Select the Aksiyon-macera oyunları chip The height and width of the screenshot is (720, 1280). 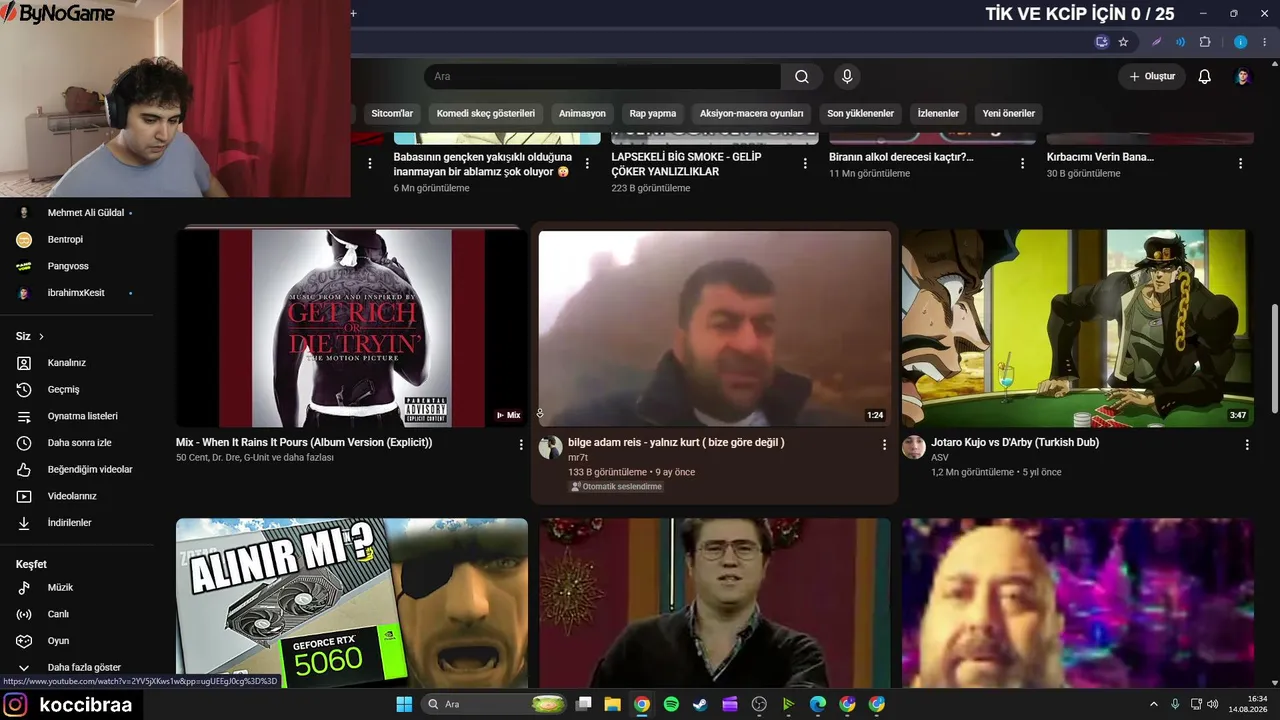(x=752, y=114)
